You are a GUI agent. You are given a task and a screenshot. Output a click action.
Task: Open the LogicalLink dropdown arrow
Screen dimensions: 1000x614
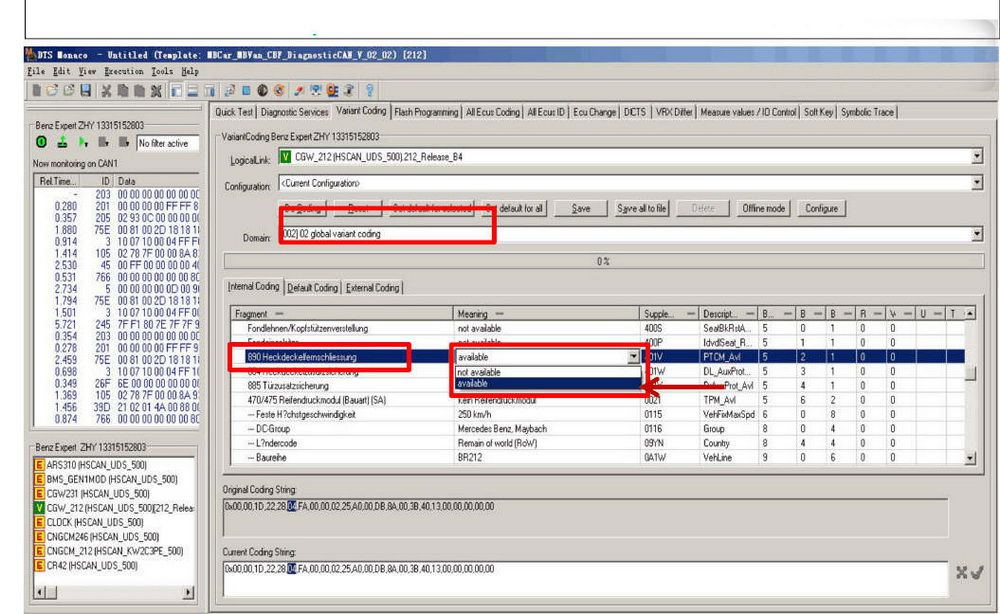point(976,156)
